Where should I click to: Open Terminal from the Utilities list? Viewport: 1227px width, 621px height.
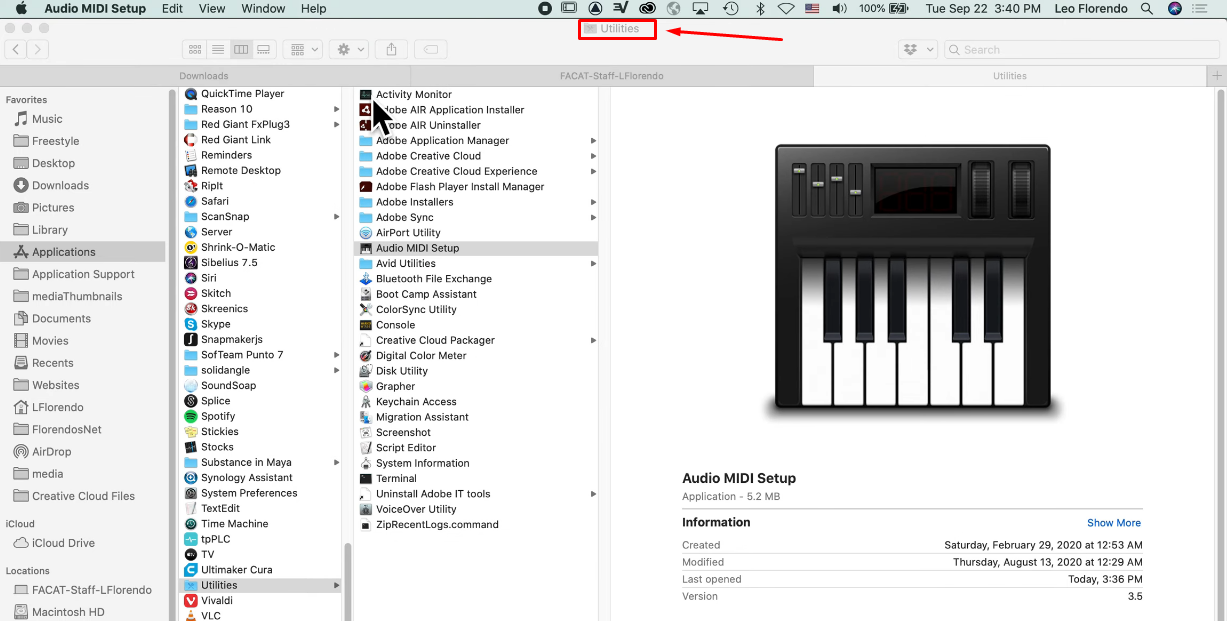(396, 479)
